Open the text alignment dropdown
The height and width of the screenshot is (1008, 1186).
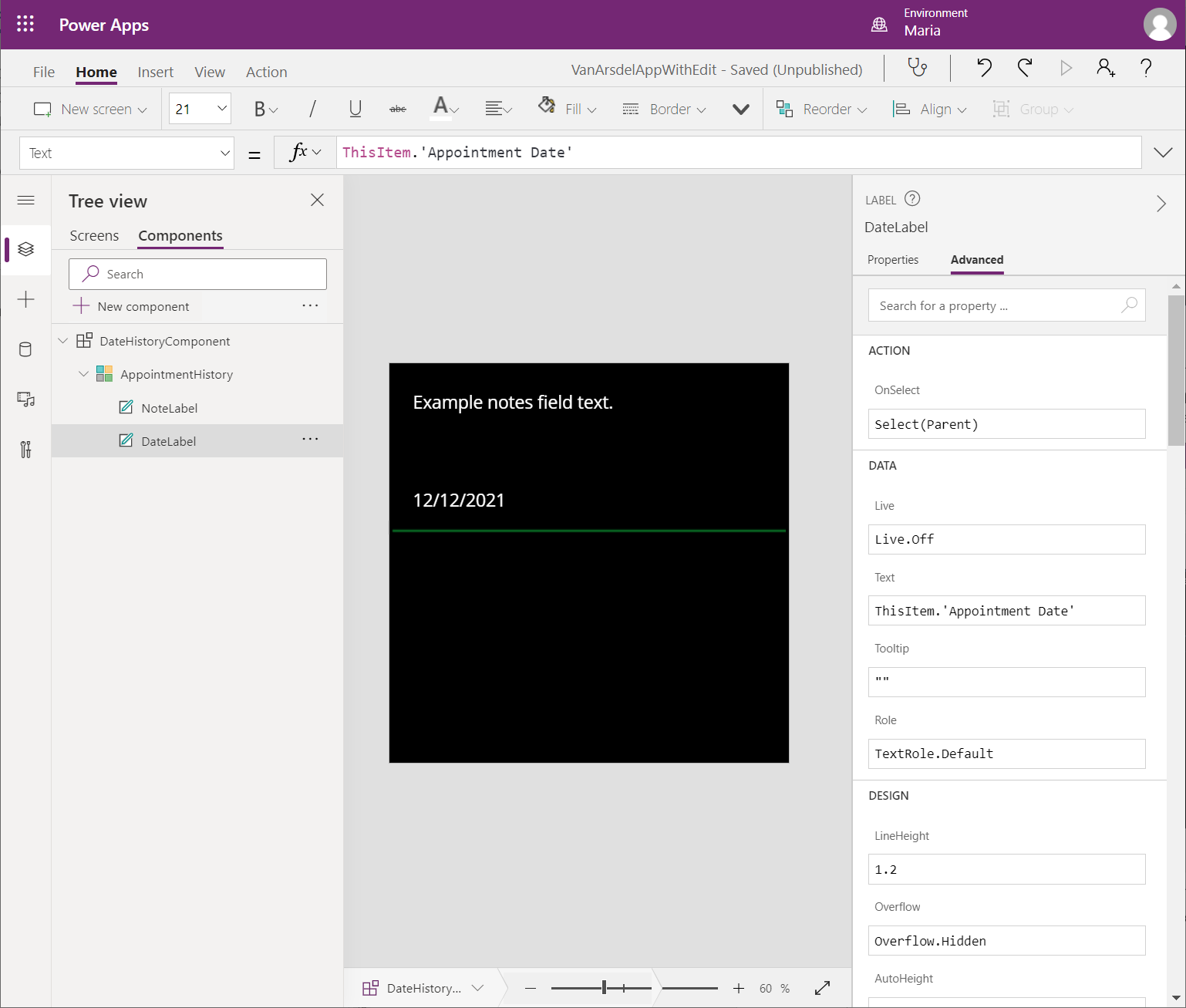coord(498,110)
